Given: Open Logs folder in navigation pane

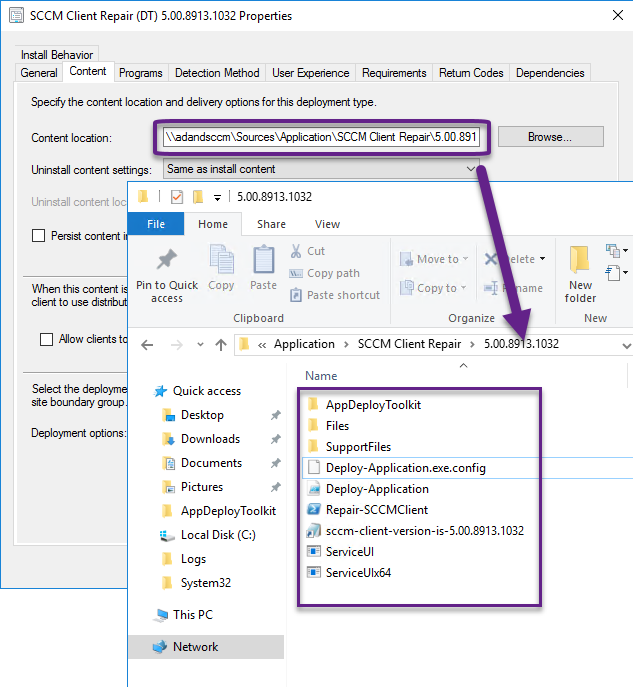Looking at the screenshot, I should pyautogui.click(x=184, y=559).
